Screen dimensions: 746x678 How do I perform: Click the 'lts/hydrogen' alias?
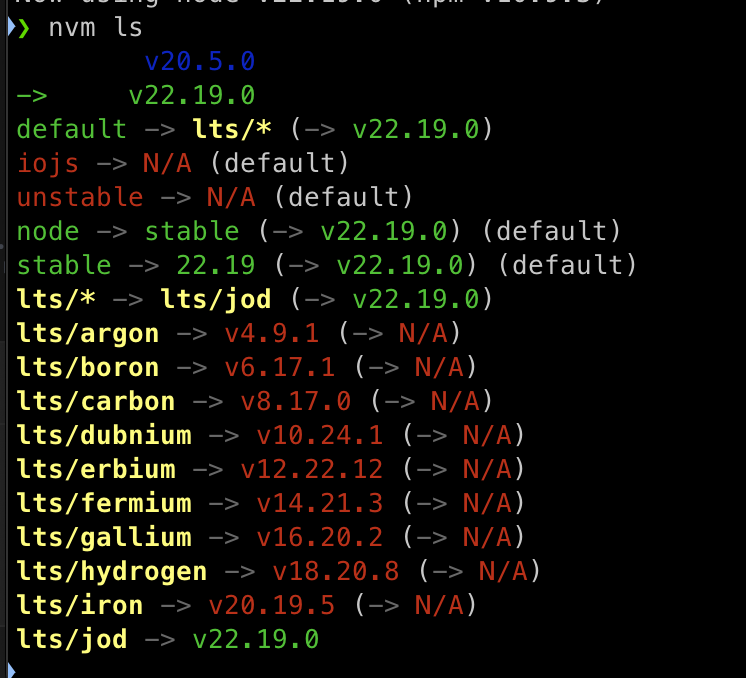(x=112, y=571)
